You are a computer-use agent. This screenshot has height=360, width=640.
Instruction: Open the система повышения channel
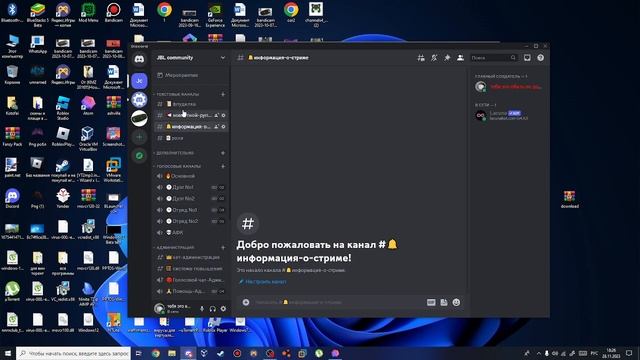pyautogui.click(x=191, y=269)
